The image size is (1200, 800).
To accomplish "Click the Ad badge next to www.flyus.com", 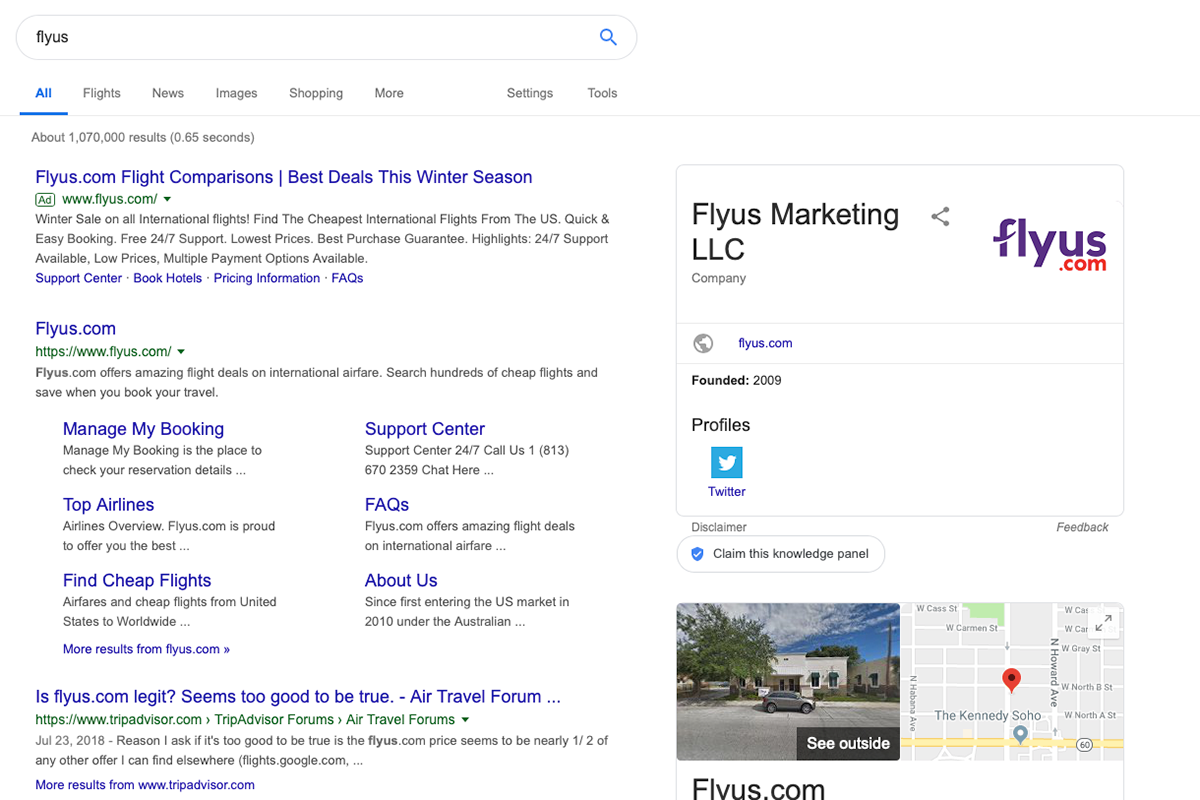I will [45, 199].
